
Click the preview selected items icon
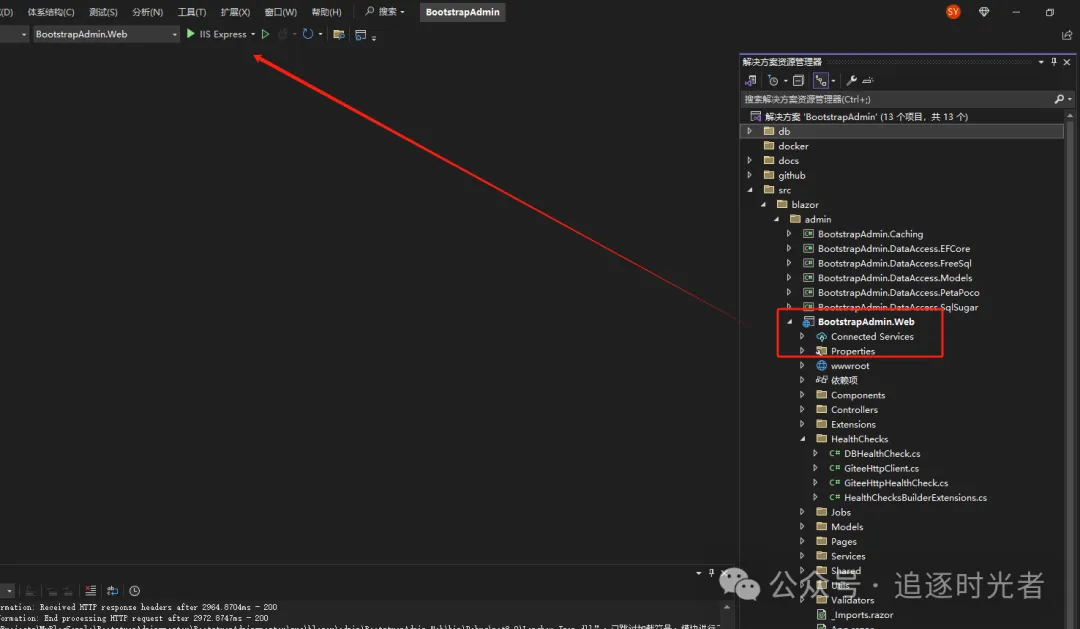click(x=868, y=81)
